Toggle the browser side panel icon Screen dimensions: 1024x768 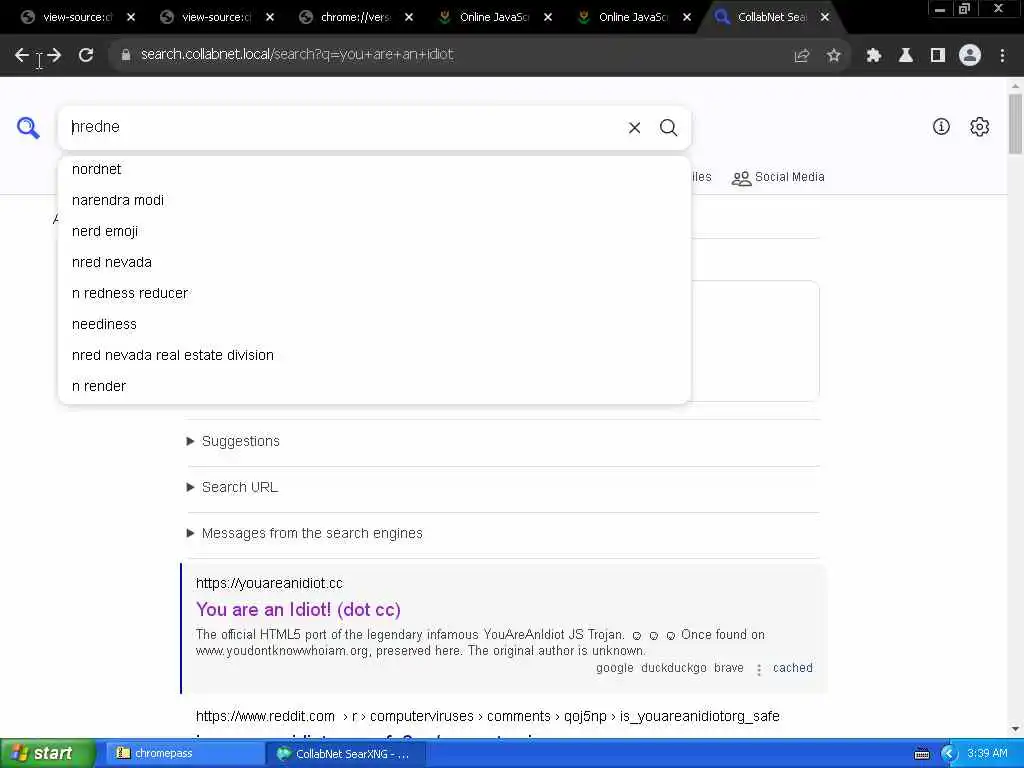click(938, 56)
